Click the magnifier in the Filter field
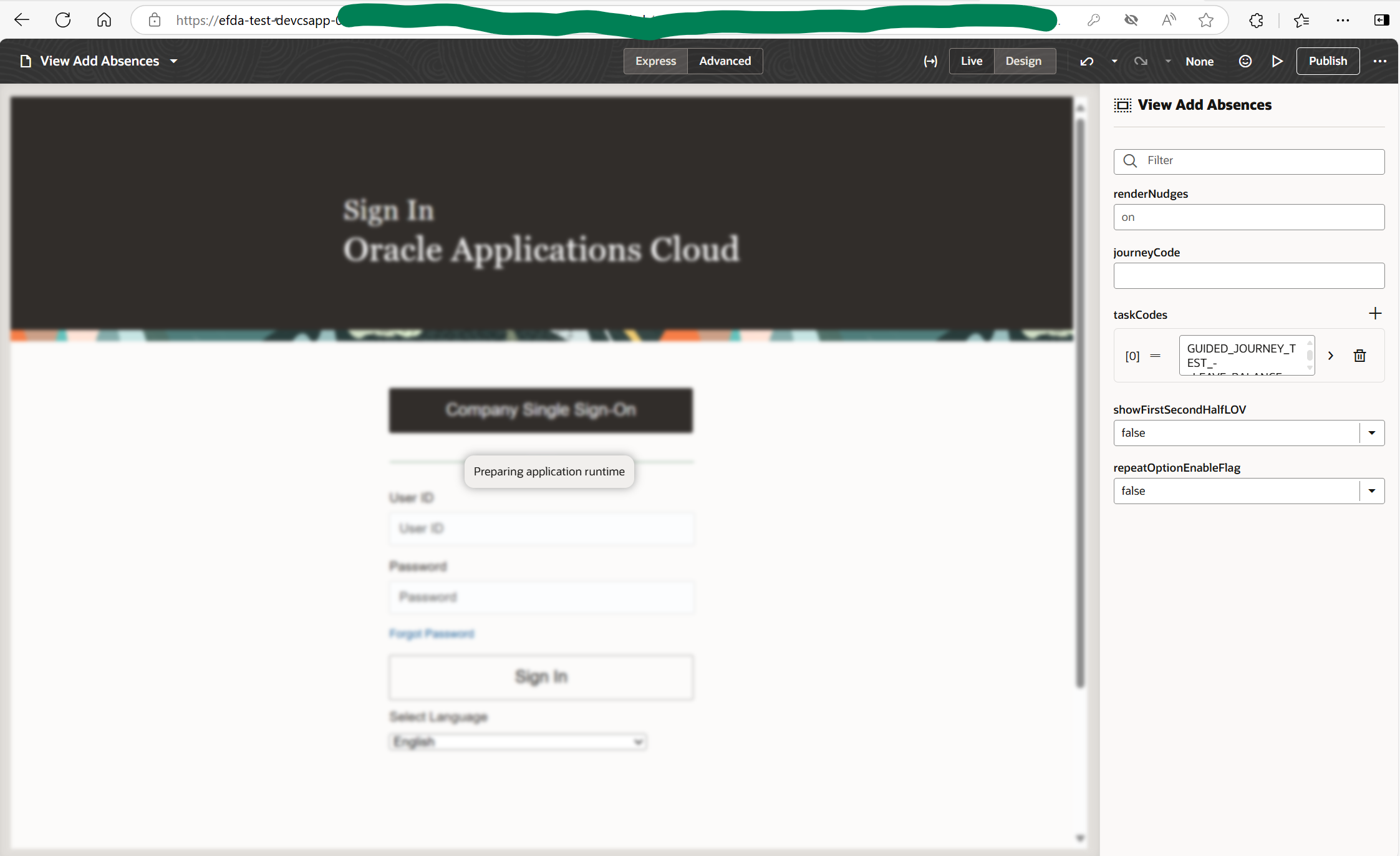The width and height of the screenshot is (1400, 856). [1130, 161]
